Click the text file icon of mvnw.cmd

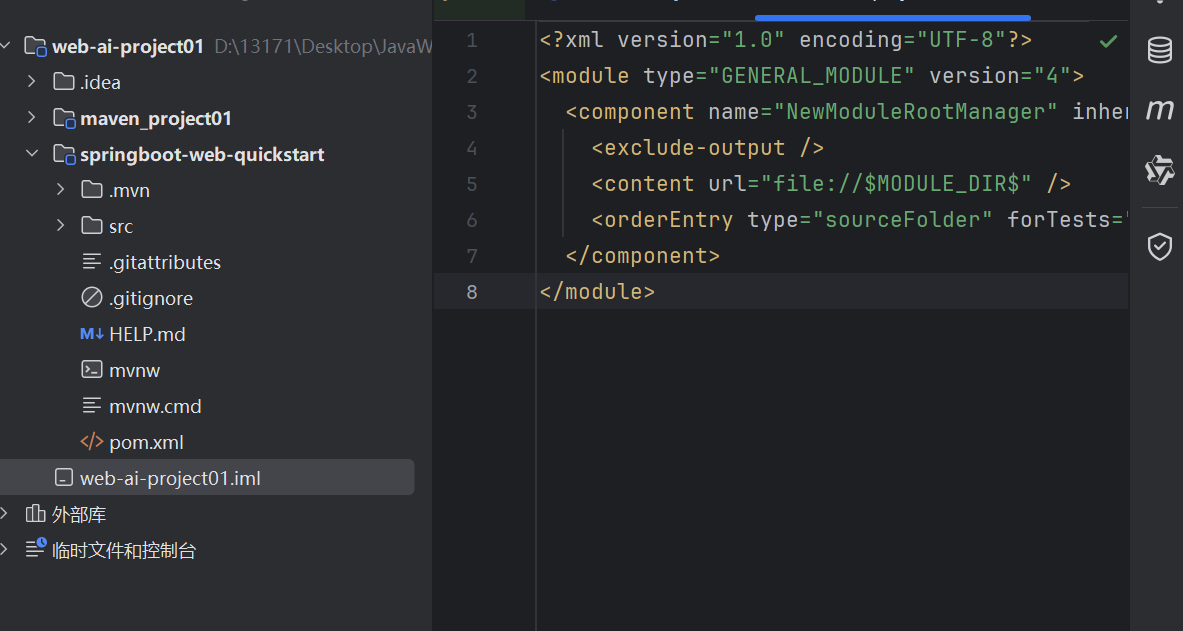point(91,406)
